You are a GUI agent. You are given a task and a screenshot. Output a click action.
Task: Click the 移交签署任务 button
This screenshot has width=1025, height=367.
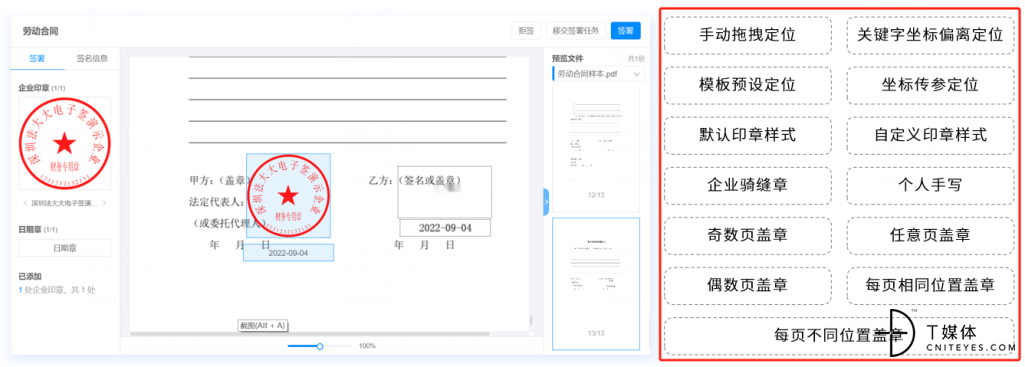click(x=576, y=31)
